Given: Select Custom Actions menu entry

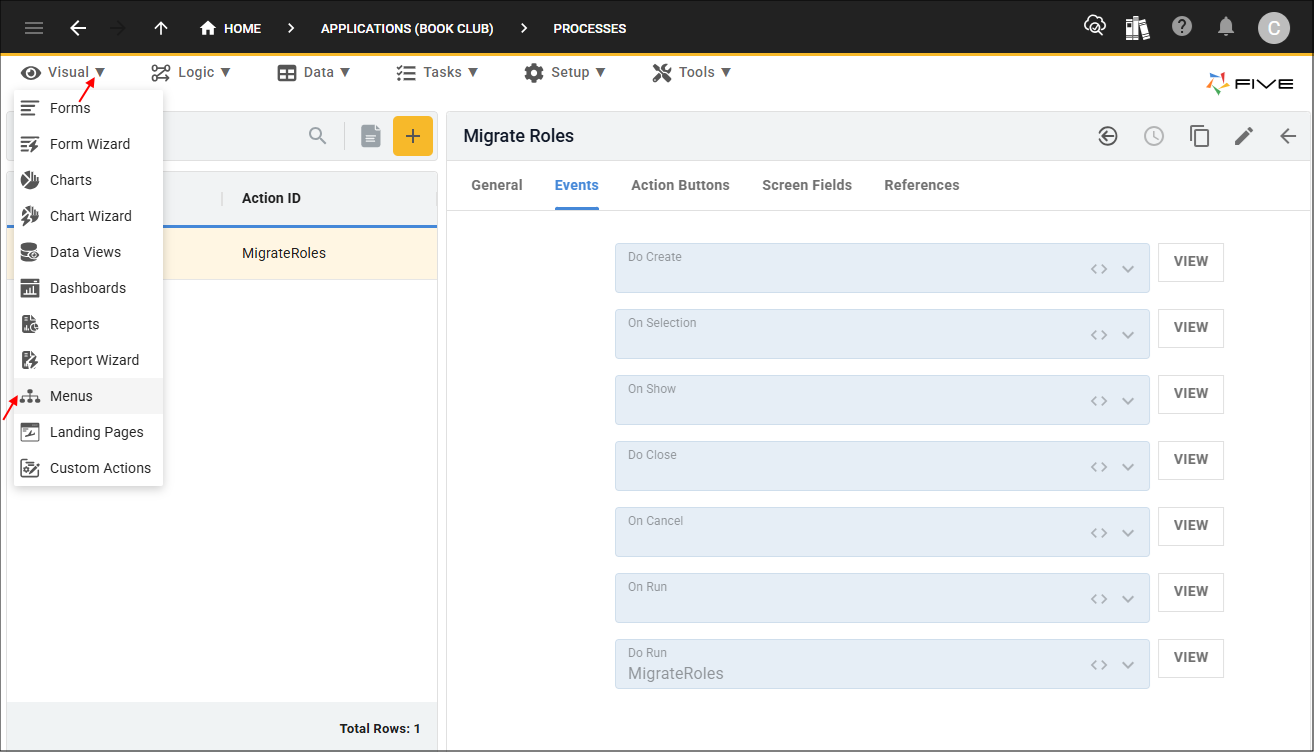Looking at the screenshot, I should point(88,468).
